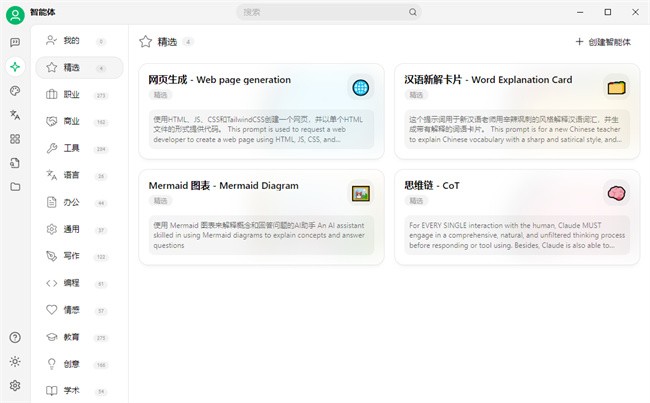Screen dimensions: 650x403
Task: Open the 学术 category
Action: pyautogui.click(x=79, y=391)
